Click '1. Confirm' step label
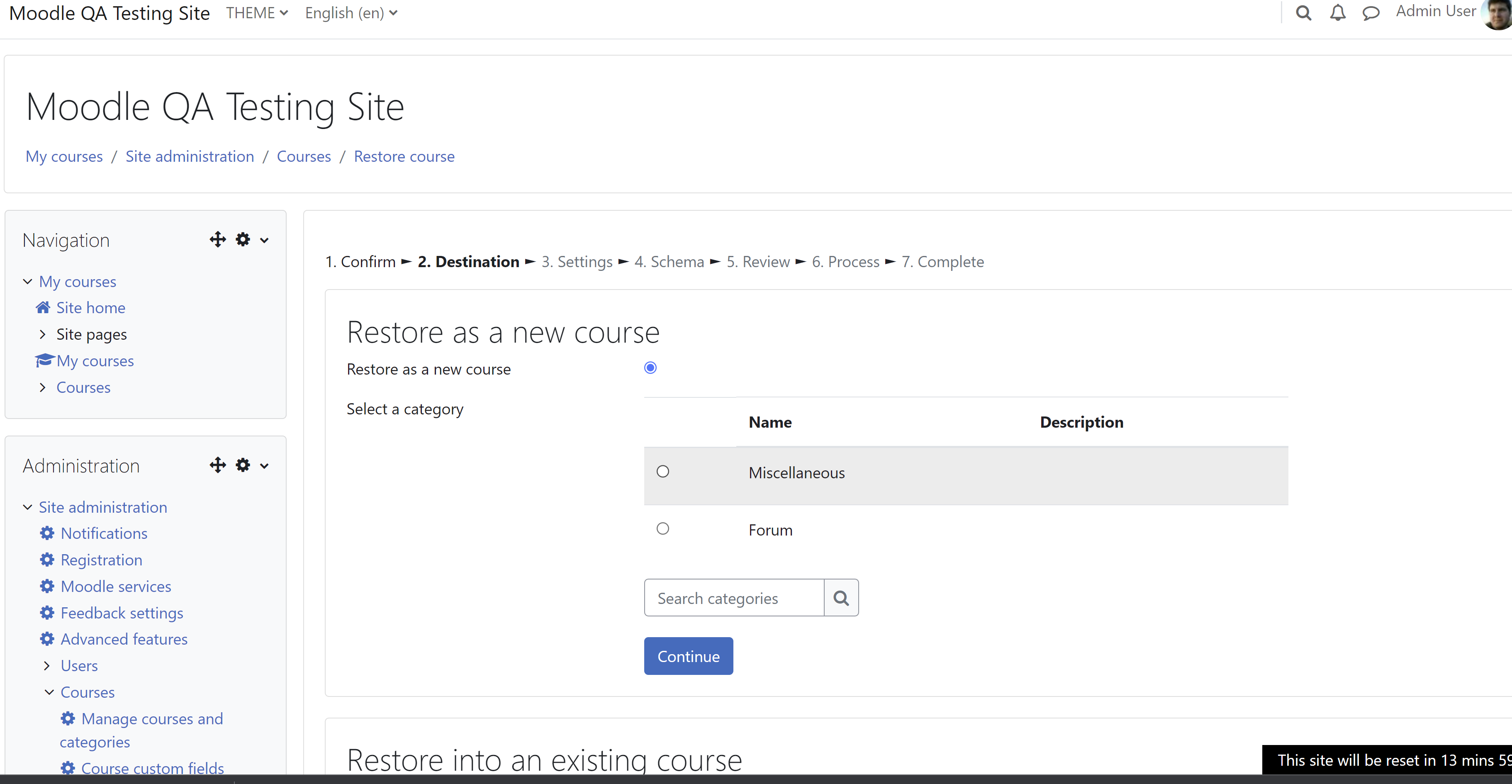 click(360, 261)
